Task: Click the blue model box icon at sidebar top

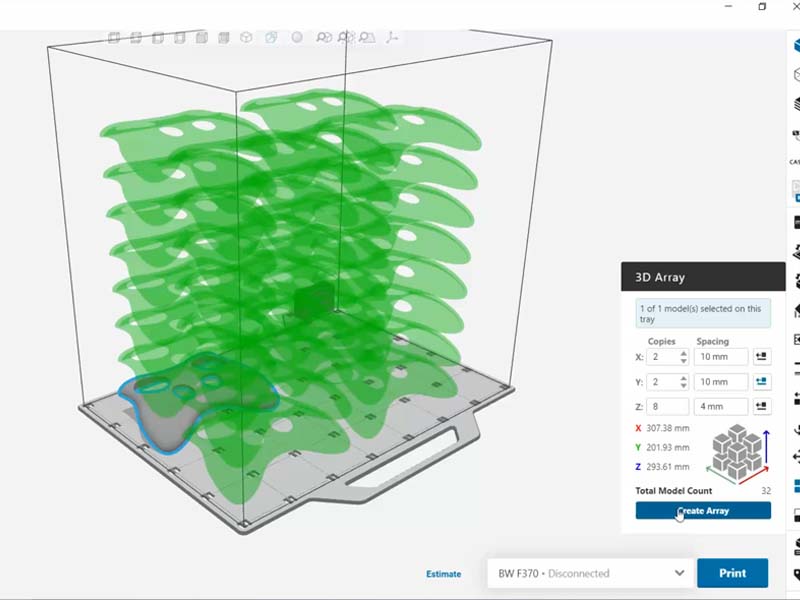Action: 796,45
